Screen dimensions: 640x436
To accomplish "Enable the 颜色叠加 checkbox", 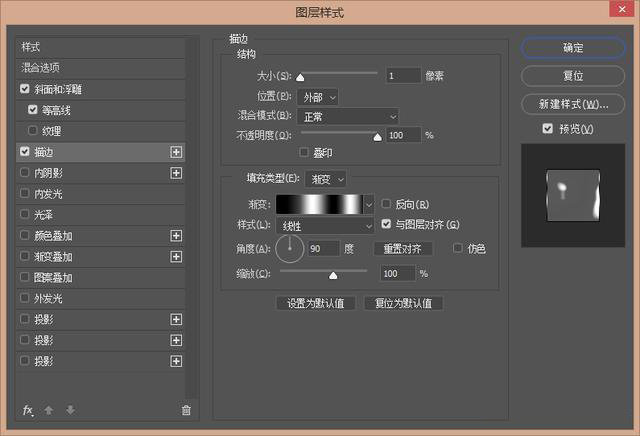I will click(x=24, y=235).
